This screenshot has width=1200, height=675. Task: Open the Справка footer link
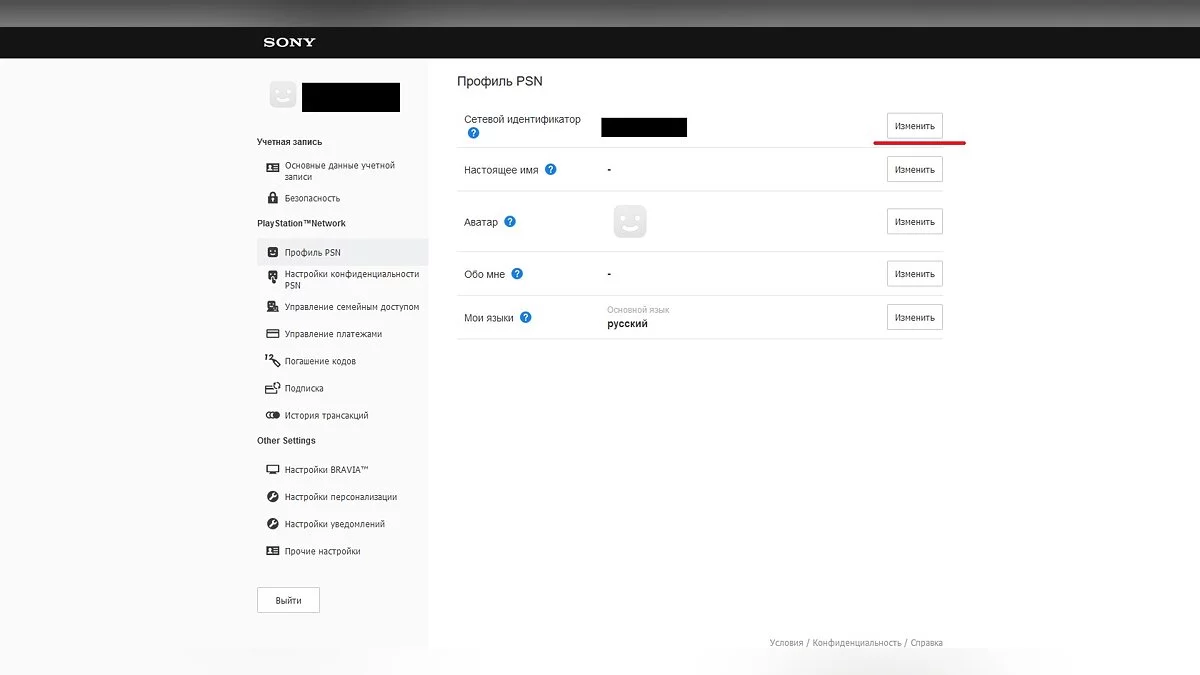click(927, 643)
